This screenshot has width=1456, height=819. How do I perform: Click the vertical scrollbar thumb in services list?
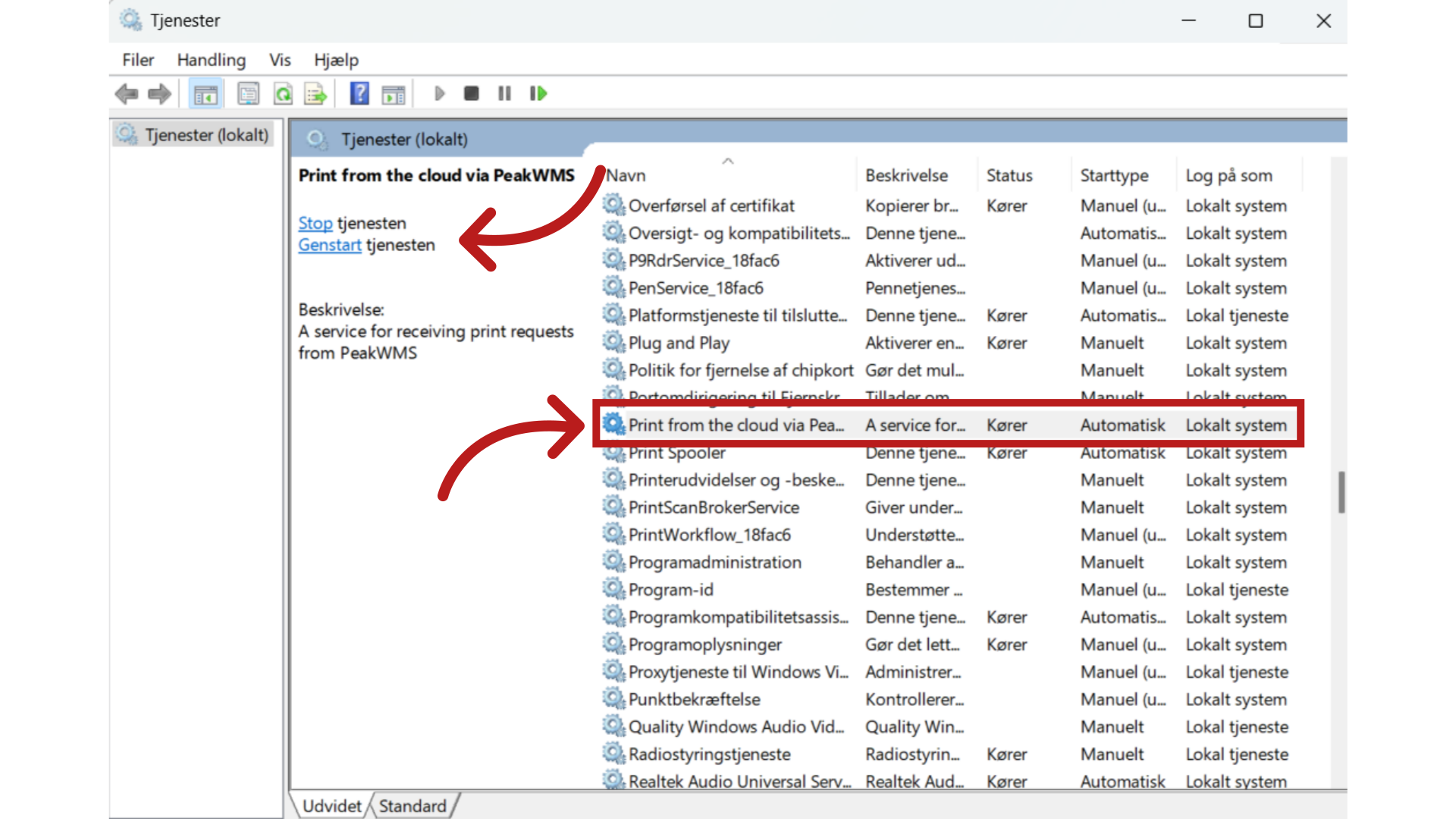pyautogui.click(x=1341, y=492)
